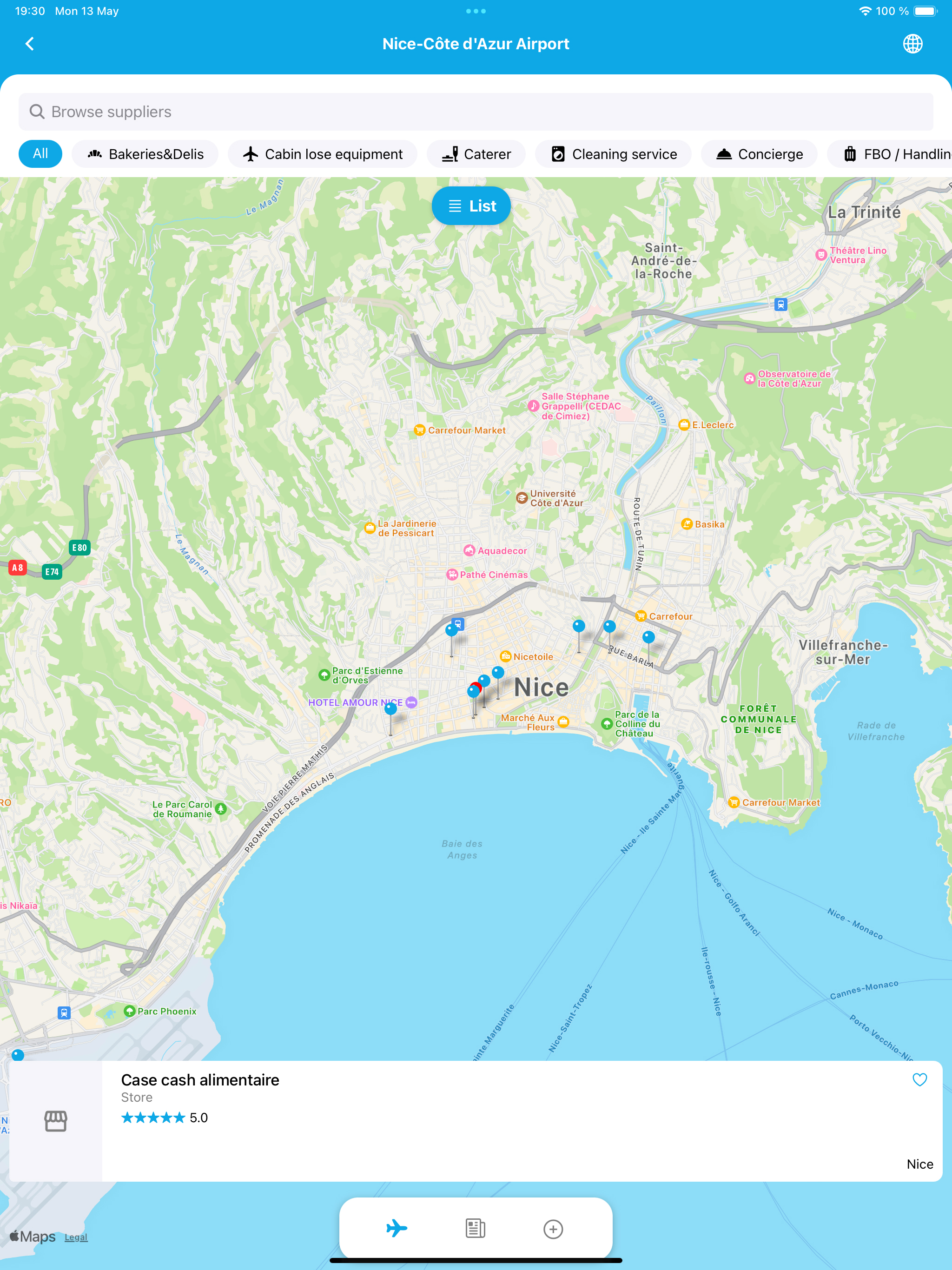Viewport: 952px width, 1270px height.
Task: Tap the battery status icon
Action: coord(926,11)
